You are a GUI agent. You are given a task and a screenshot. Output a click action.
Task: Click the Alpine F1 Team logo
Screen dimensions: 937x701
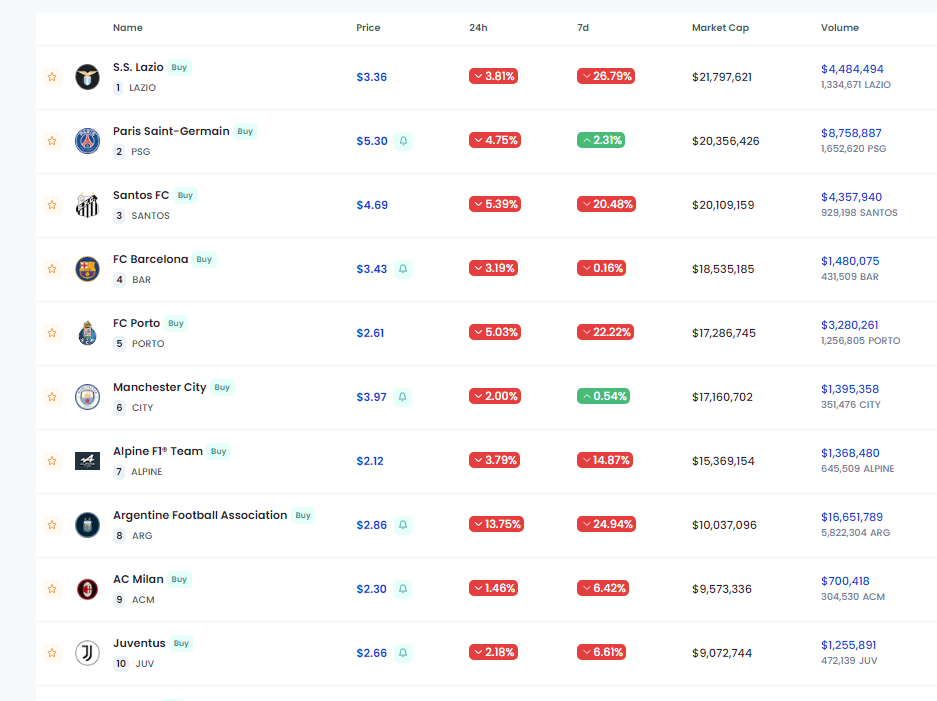click(87, 460)
